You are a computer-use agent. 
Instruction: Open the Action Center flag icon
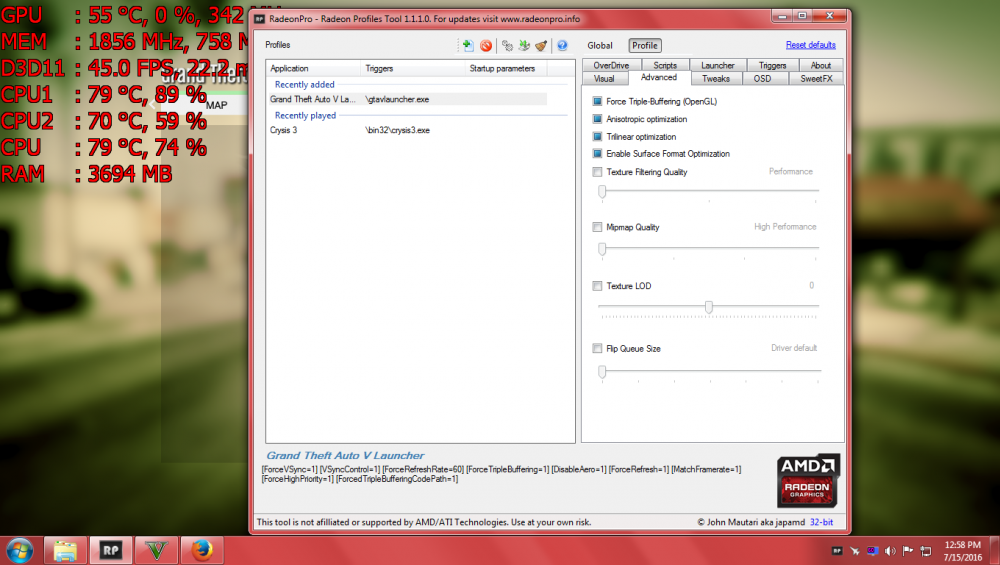(908, 551)
